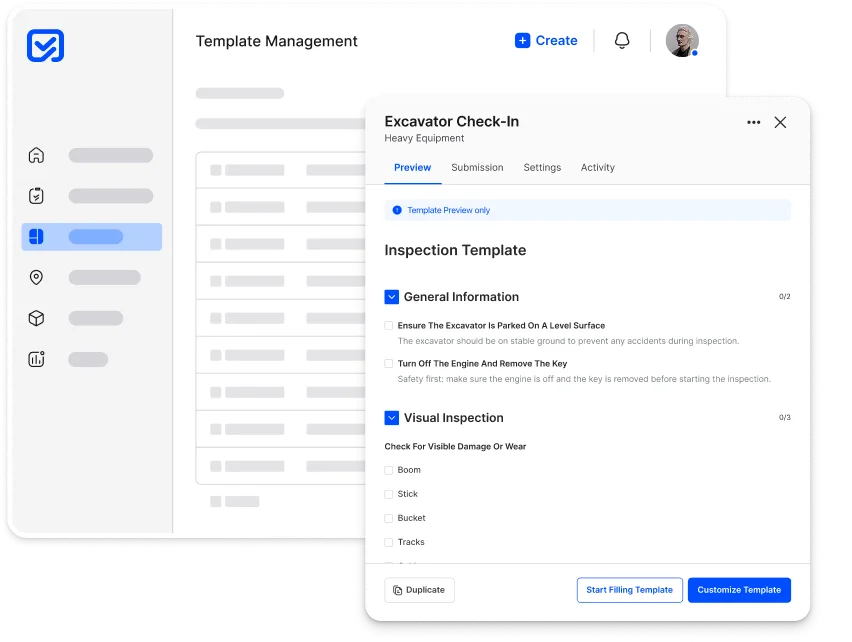Click the Duplicate button
The image size is (852, 642).
[419, 590]
